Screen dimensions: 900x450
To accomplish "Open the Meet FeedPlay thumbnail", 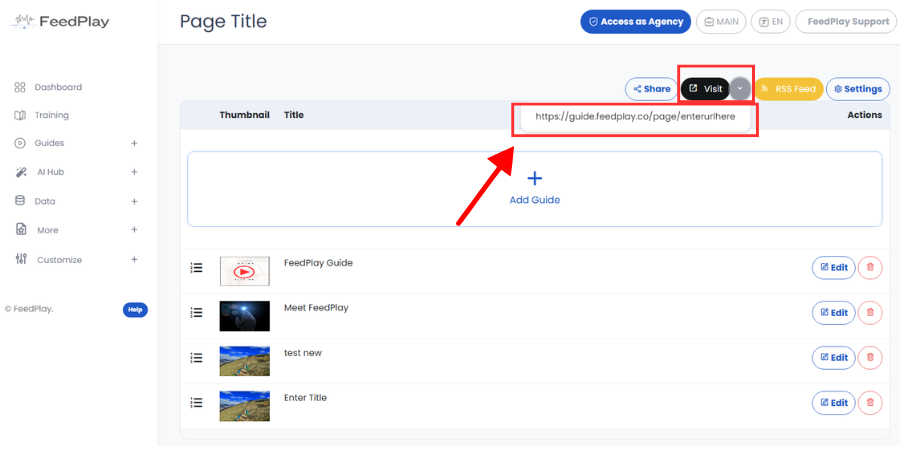I will 245,316.
